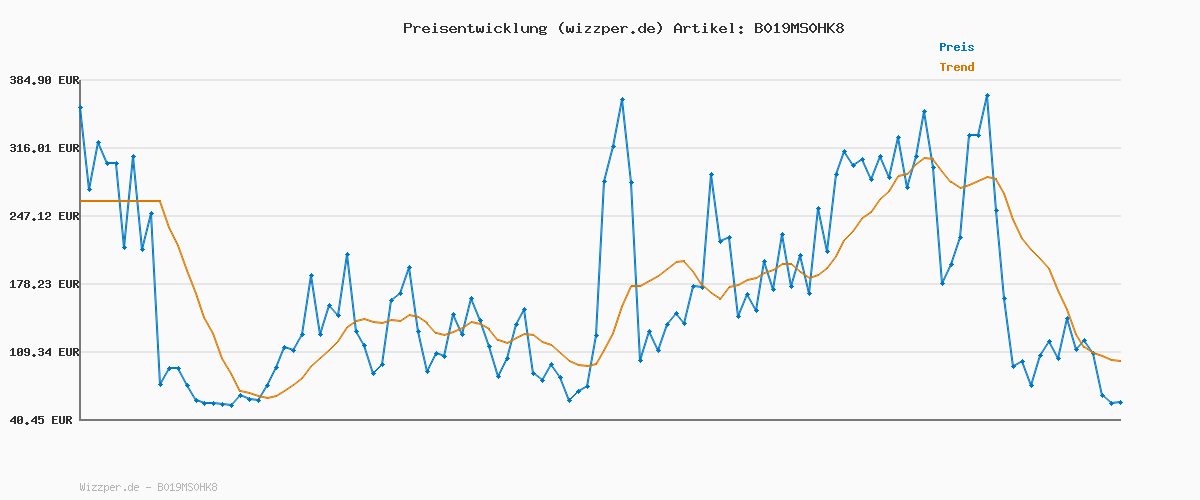Click the highest point of the orange trend line
Viewport: 1200px width, 500px height.
tap(926, 157)
